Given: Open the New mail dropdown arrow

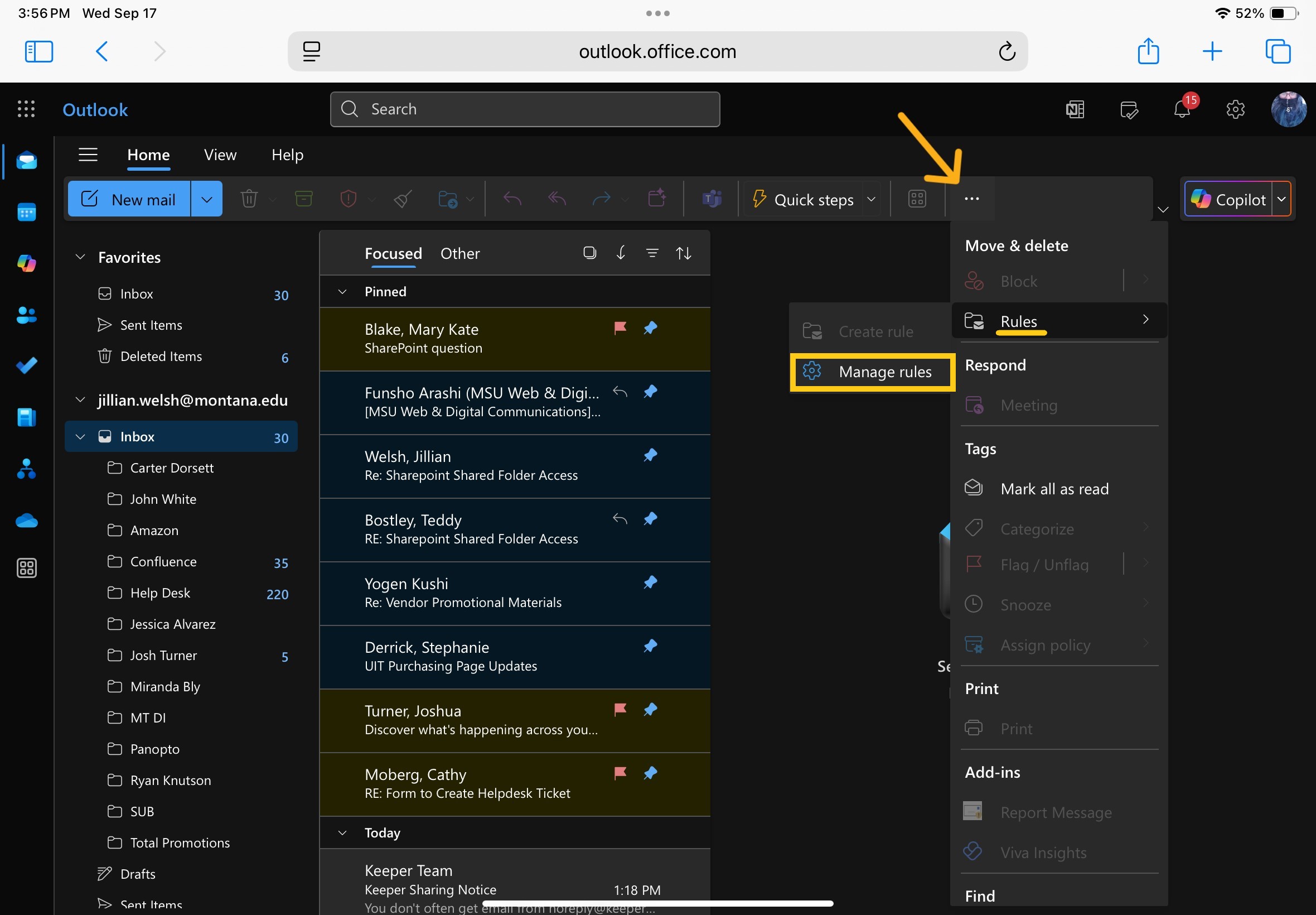Looking at the screenshot, I should 207,199.
